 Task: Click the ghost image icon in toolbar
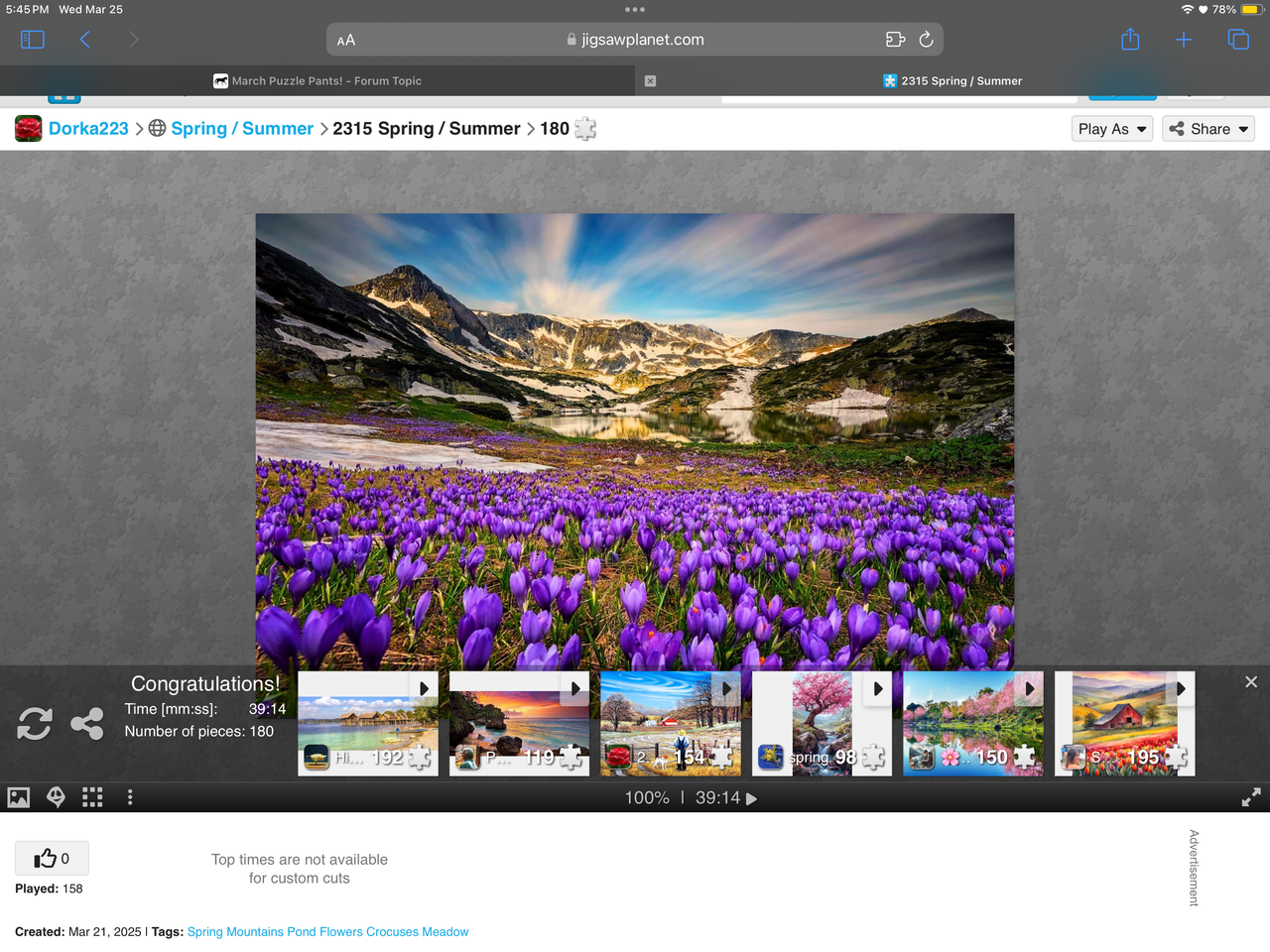coord(57,797)
